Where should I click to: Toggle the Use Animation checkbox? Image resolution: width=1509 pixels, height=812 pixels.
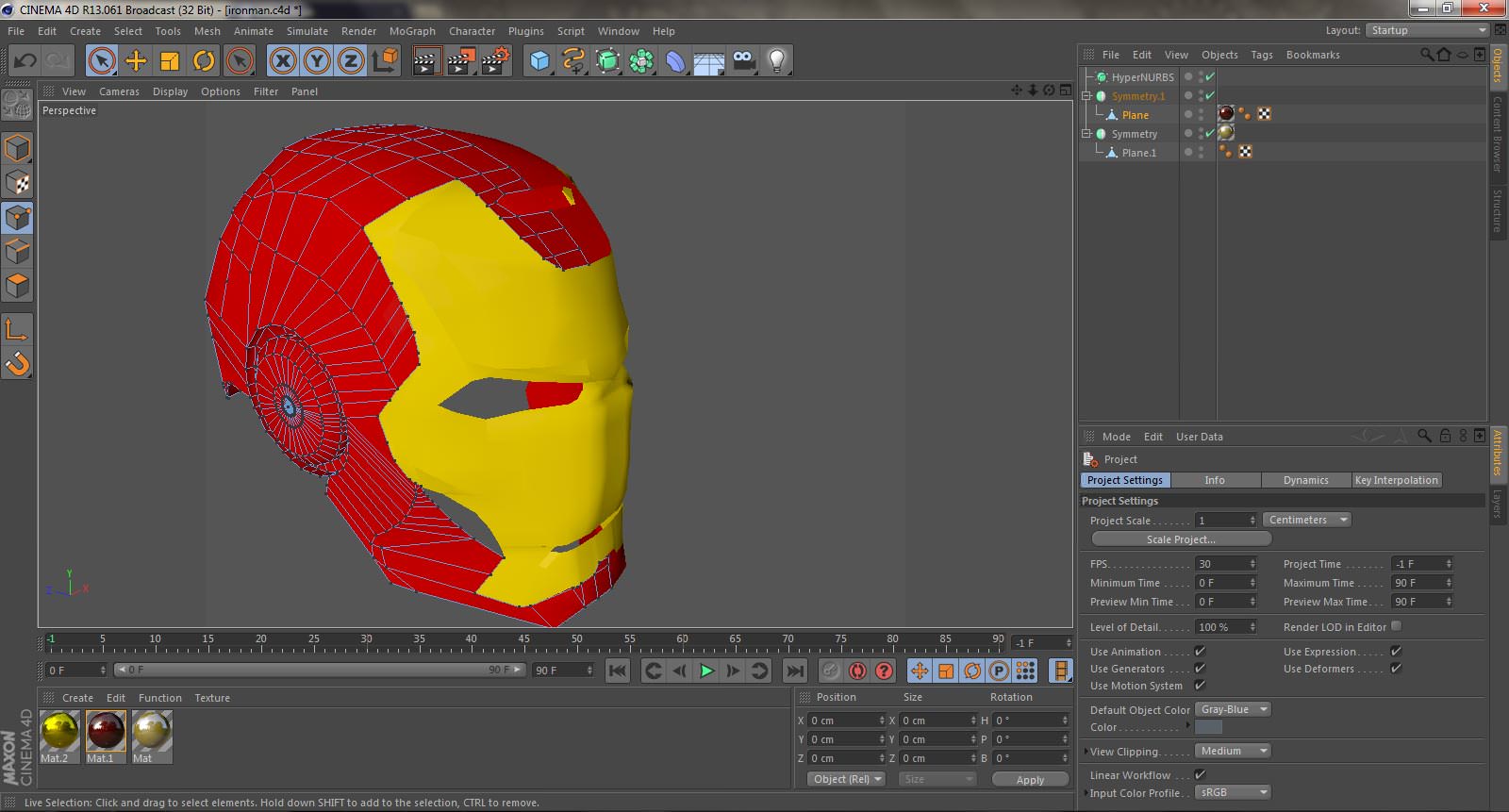(x=1200, y=652)
